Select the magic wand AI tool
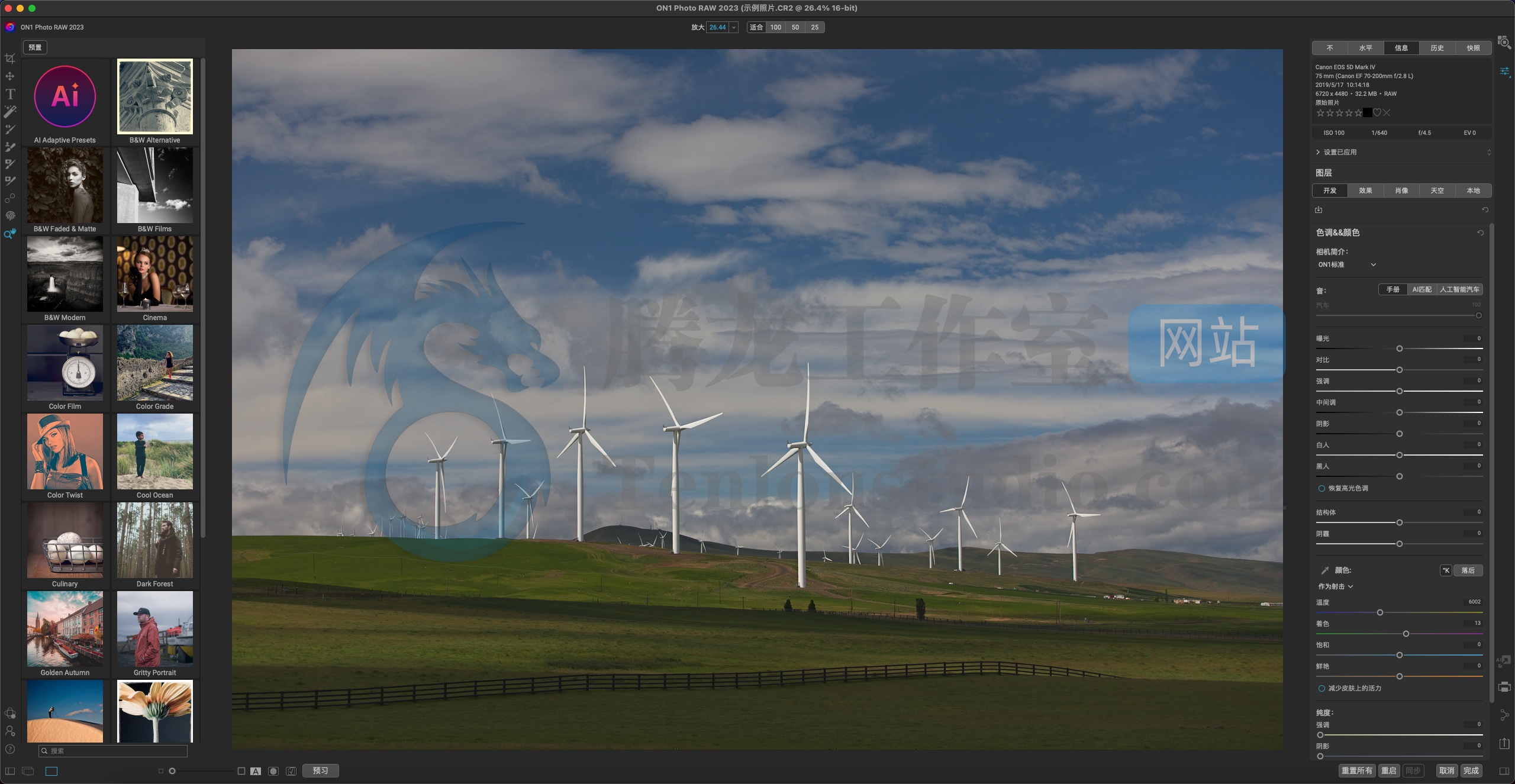The image size is (1515, 784). pyautogui.click(x=10, y=111)
